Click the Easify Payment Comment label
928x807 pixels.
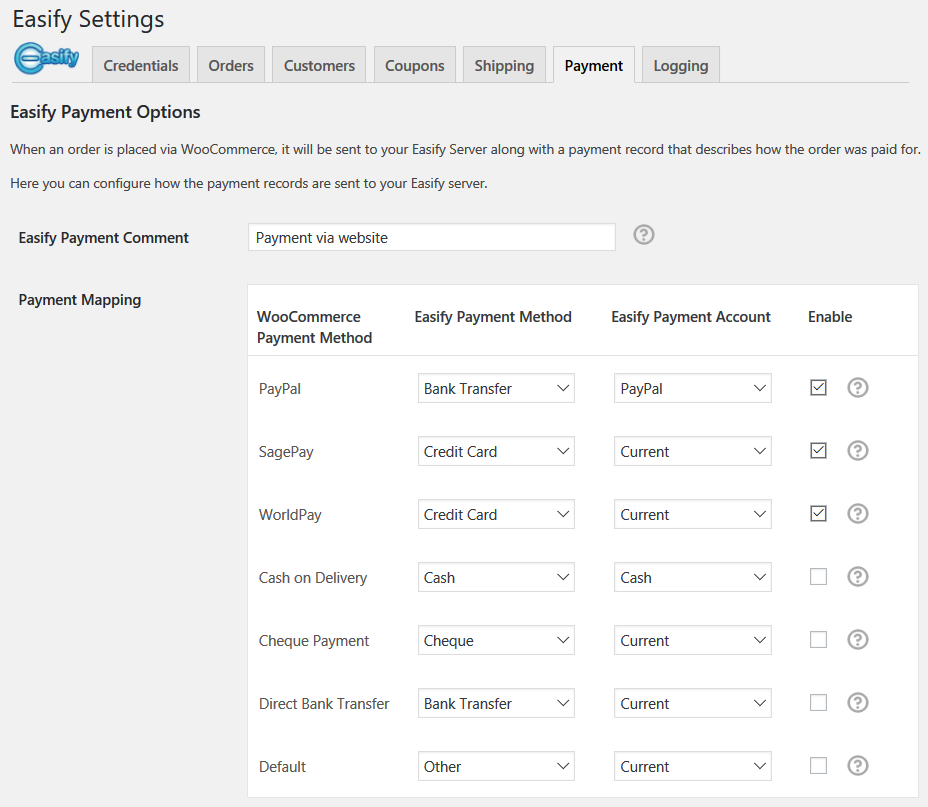click(104, 238)
